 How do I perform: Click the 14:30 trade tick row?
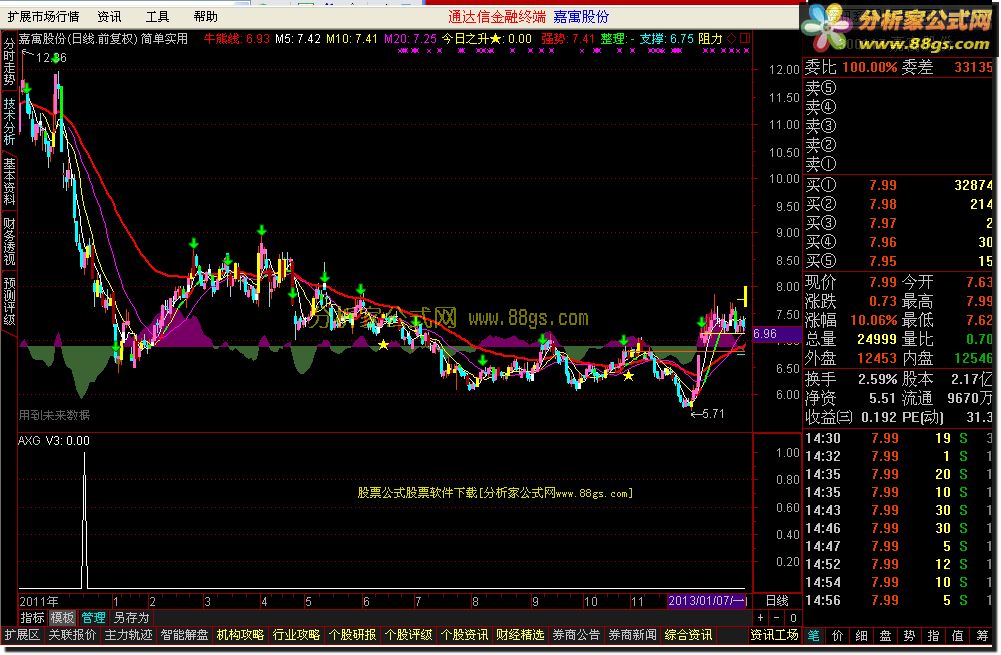[899, 438]
